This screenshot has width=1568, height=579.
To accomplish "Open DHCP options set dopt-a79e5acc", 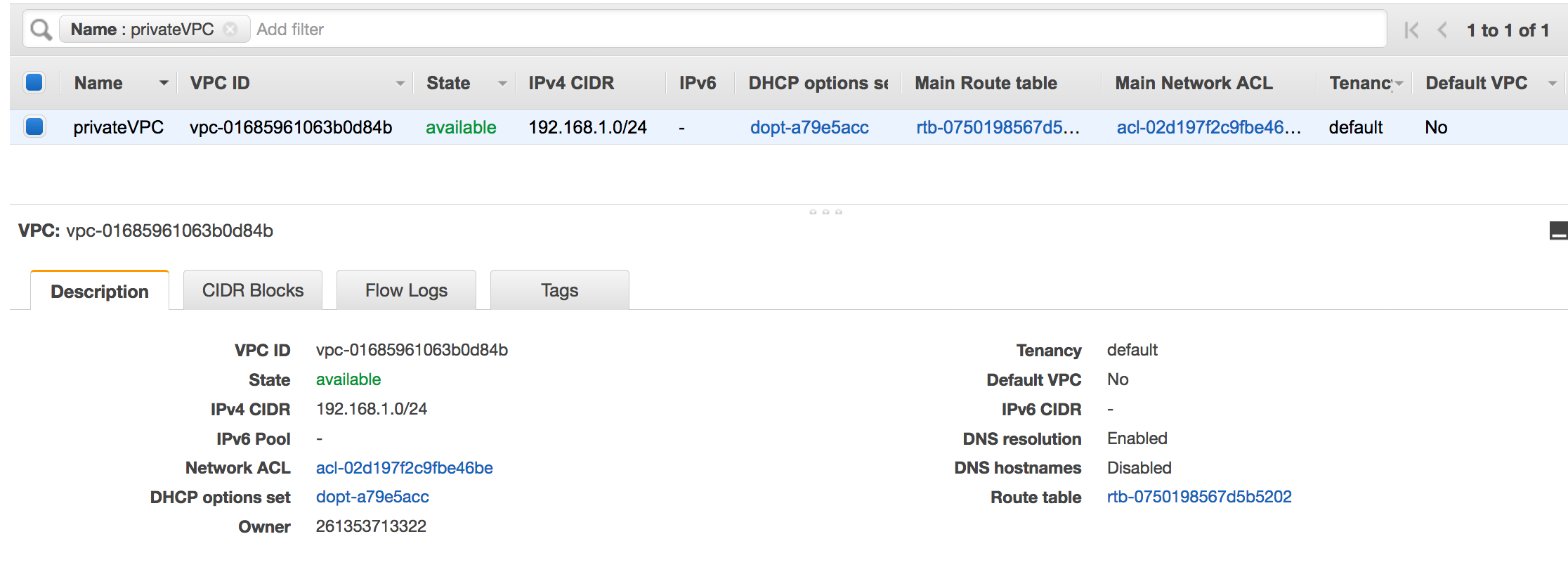I will point(373,497).
